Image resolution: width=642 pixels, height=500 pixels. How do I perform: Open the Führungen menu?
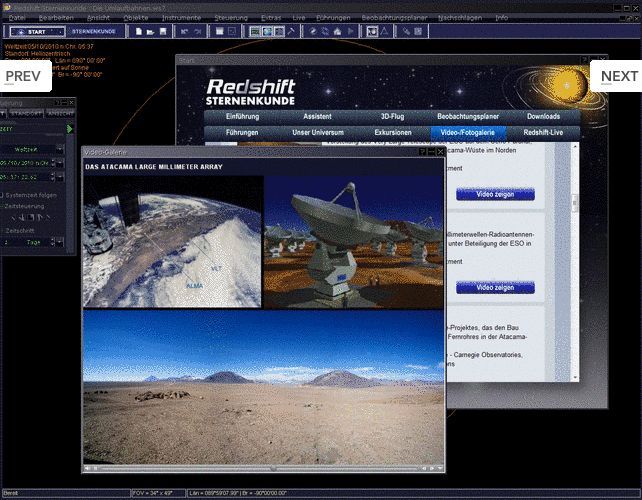[x=333, y=18]
